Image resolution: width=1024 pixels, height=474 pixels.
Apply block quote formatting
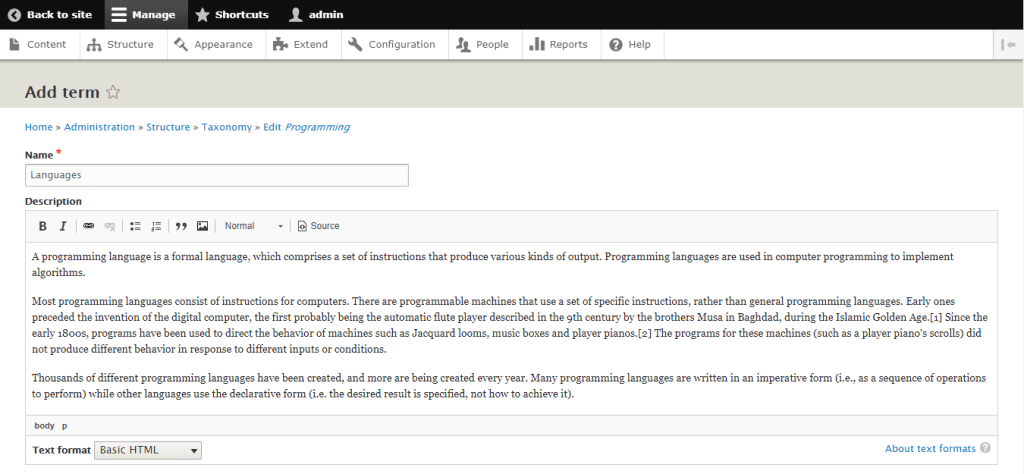pos(182,226)
